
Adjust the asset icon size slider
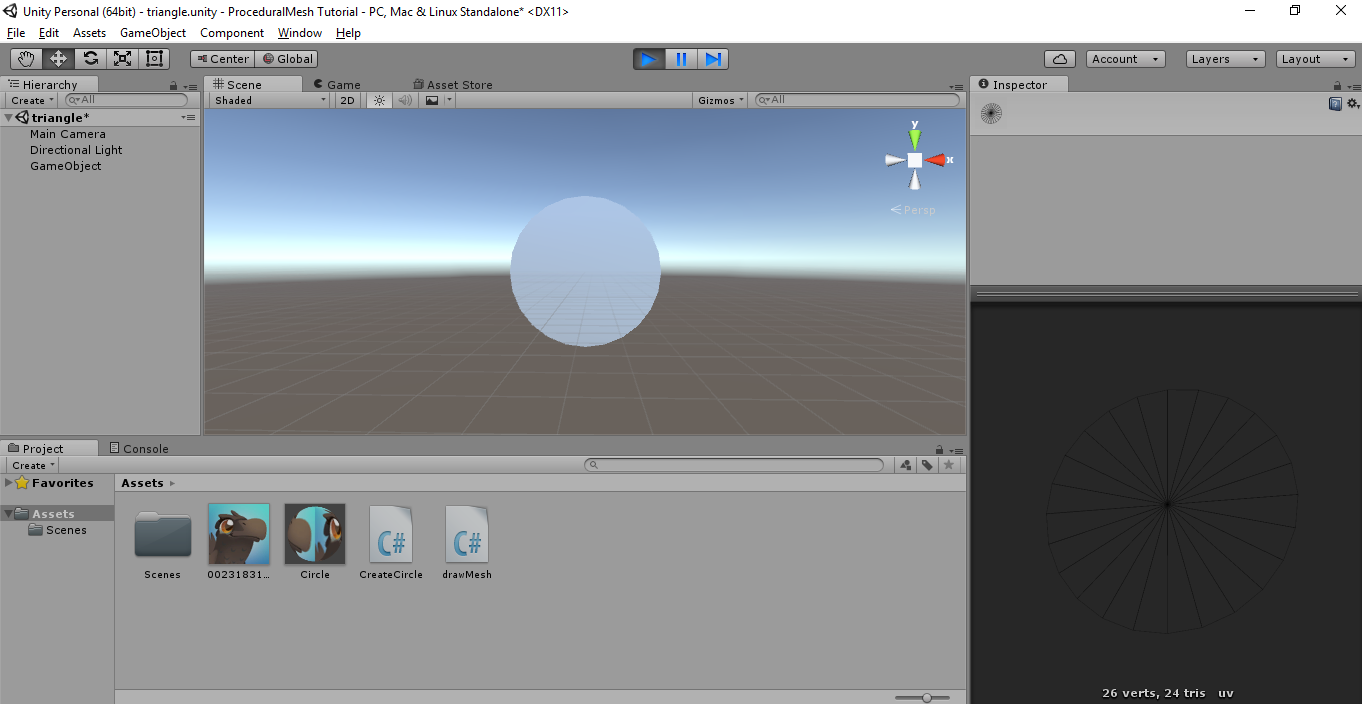(927, 697)
